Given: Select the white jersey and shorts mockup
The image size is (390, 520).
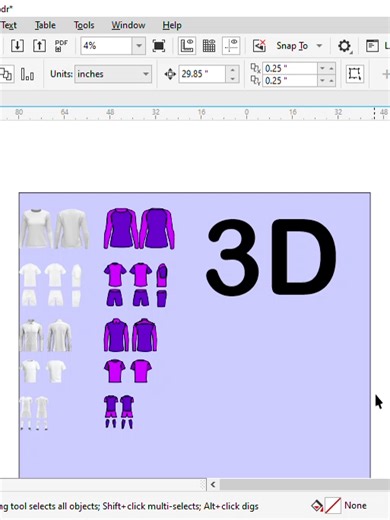Looking at the screenshot, I should pos(29,285).
